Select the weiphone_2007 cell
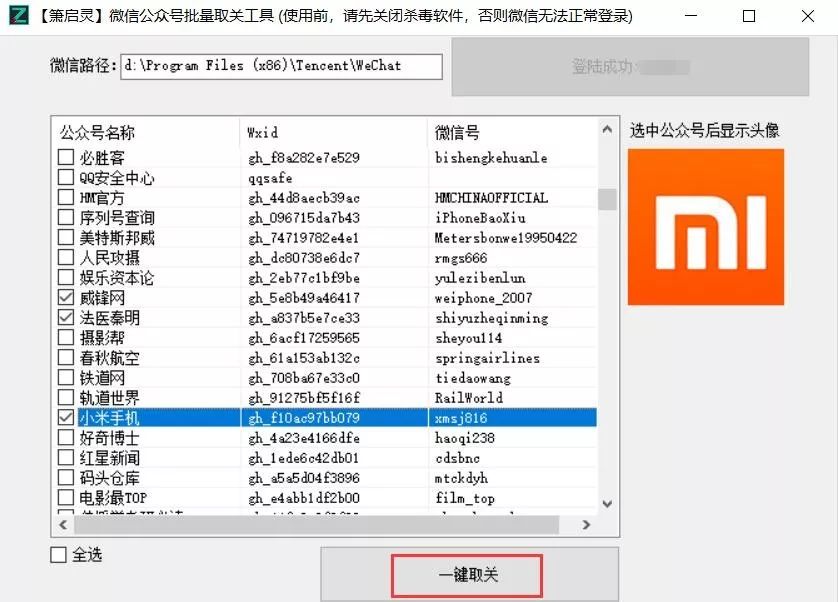 [x=484, y=298]
